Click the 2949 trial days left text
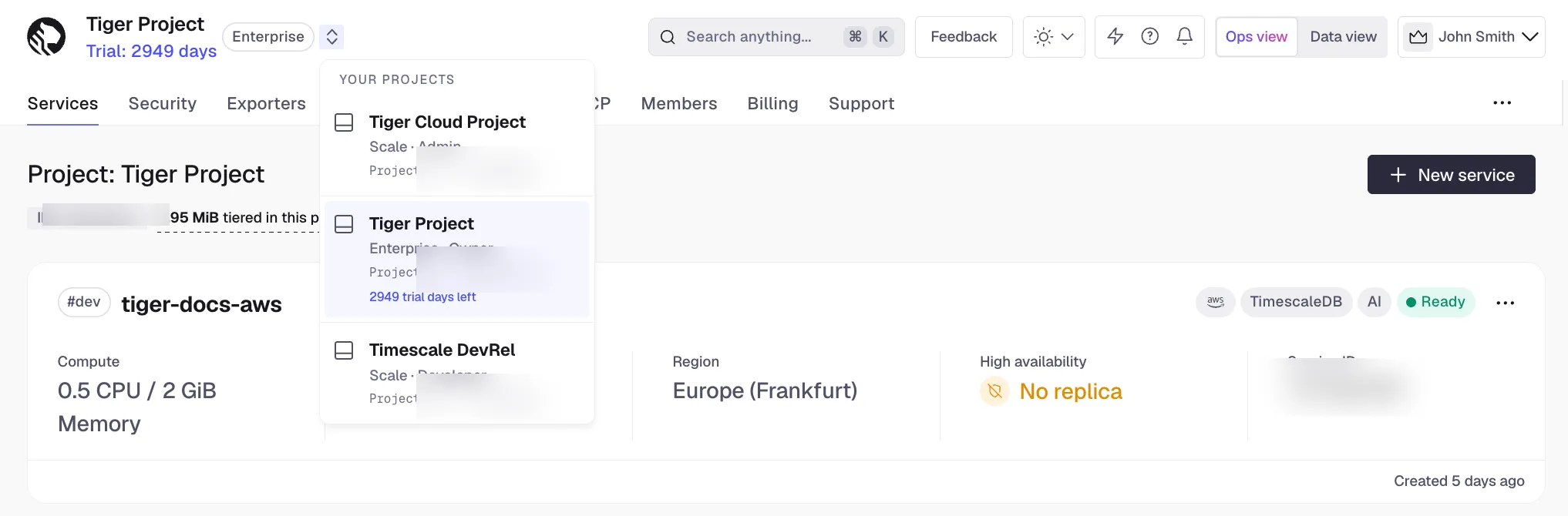The width and height of the screenshot is (1568, 516). click(422, 297)
